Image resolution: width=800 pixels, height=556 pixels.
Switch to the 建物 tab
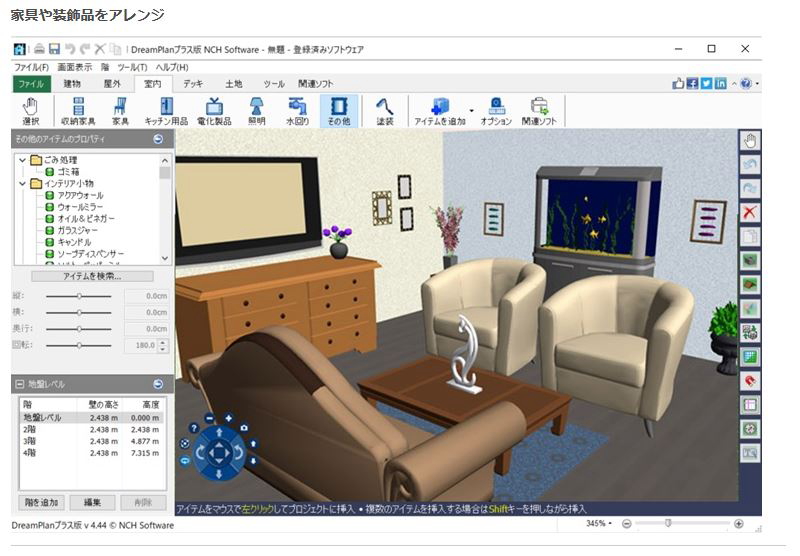coord(72,84)
